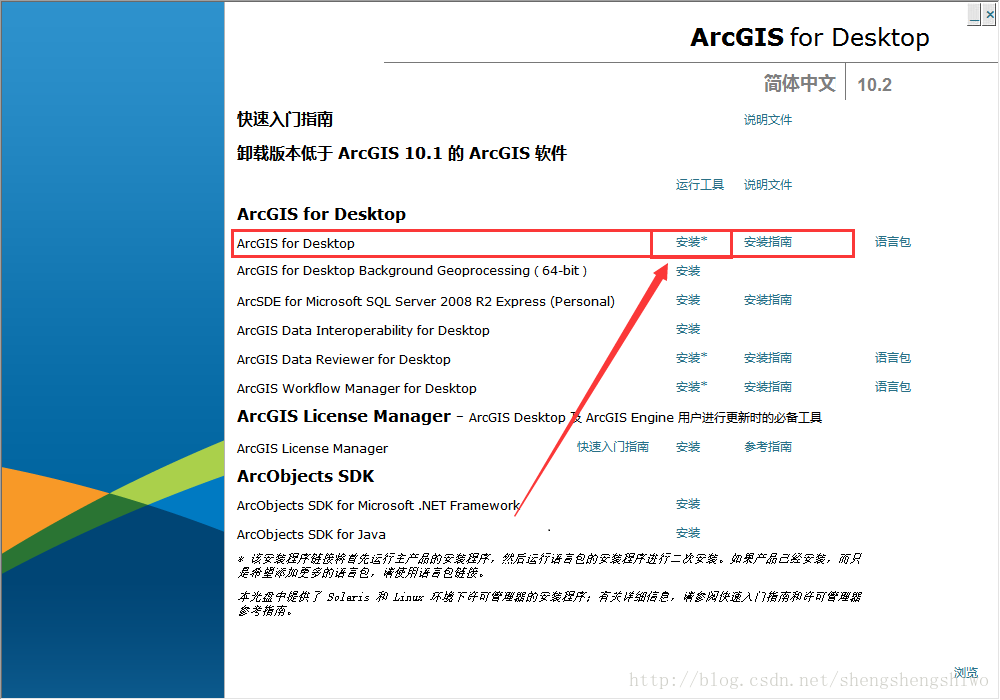
Task: Minimize the ArcGIS setup window
Action: tap(974, 14)
